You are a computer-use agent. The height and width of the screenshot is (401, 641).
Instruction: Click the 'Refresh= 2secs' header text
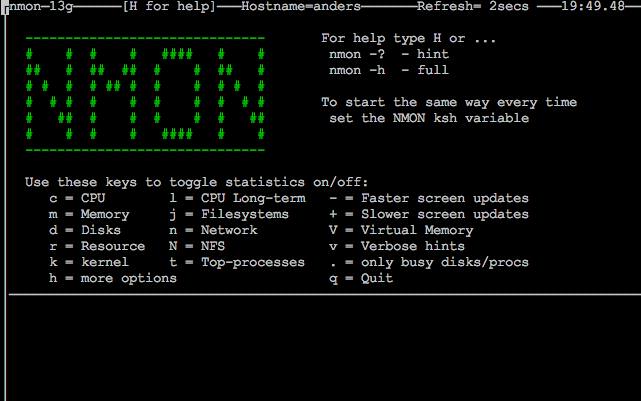pos(473,6)
